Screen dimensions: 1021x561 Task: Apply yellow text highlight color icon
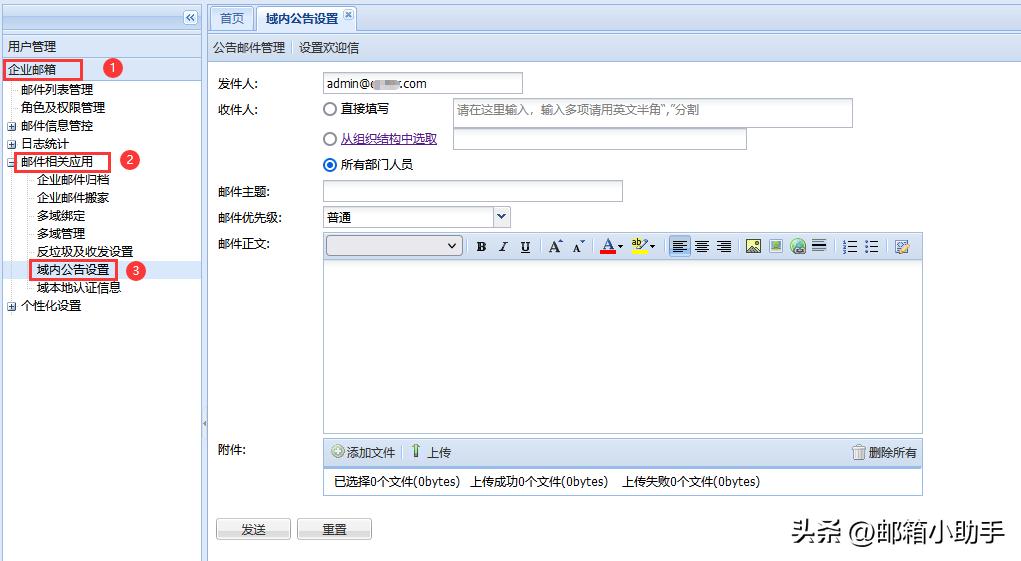639,246
